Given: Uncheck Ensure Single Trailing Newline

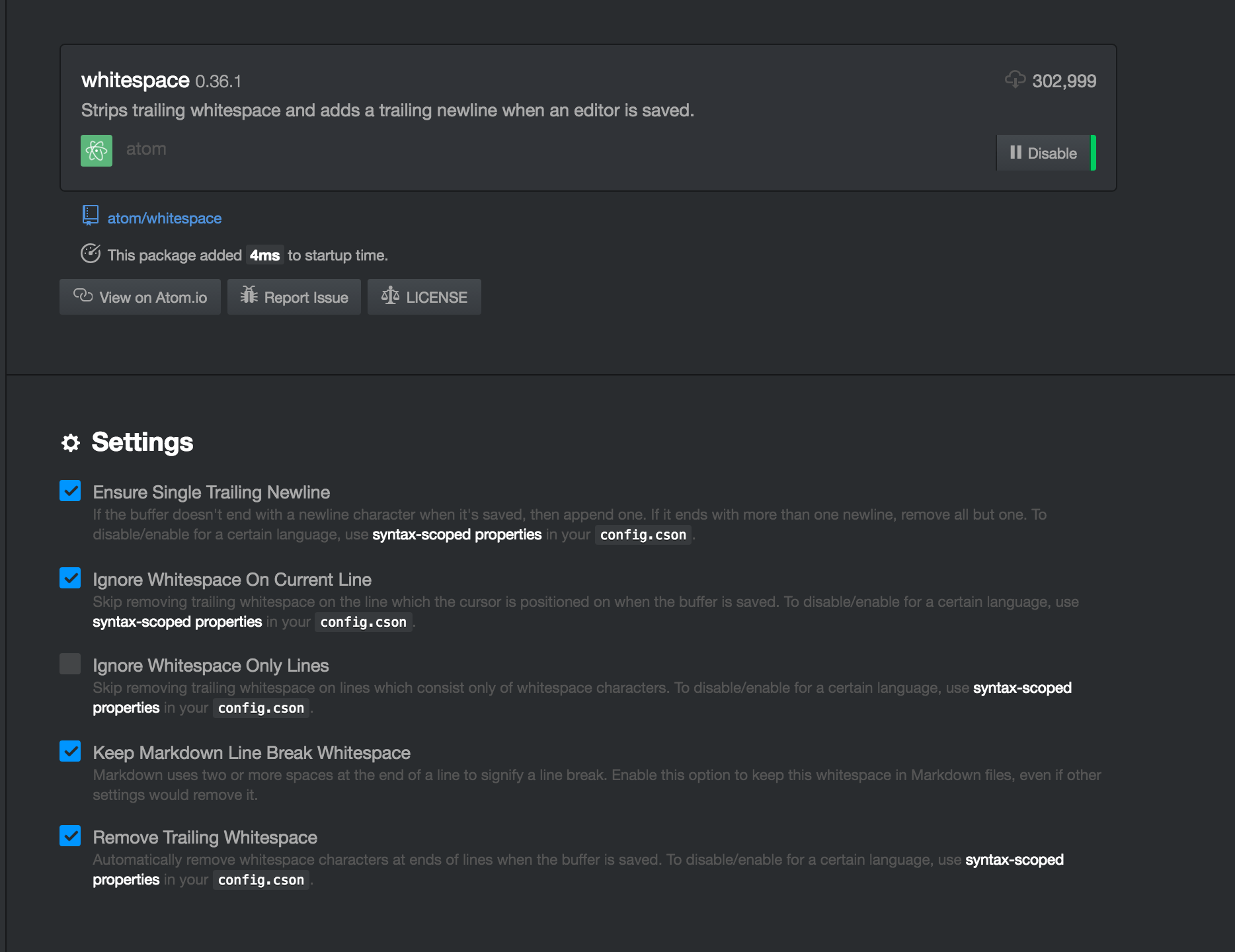Looking at the screenshot, I should 71,491.
